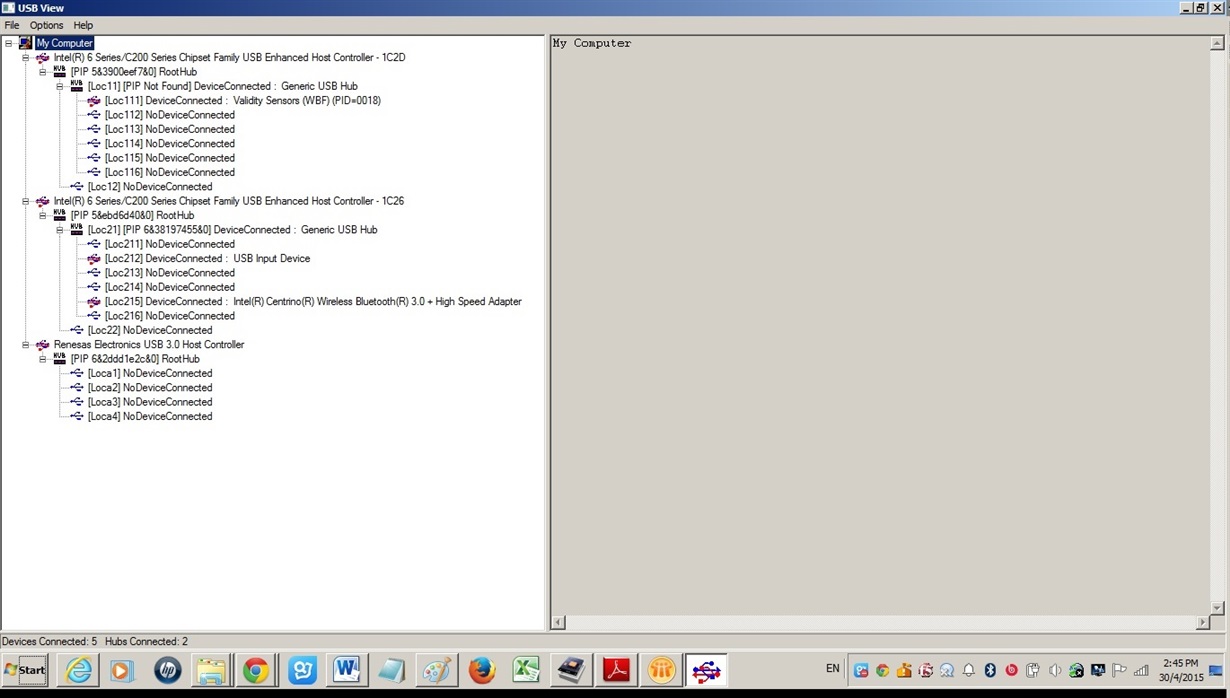The width and height of the screenshot is (1230, 698).
Task: Select the '[Loc114] NoDeviceConnected' row
Action: coord(170,144)
